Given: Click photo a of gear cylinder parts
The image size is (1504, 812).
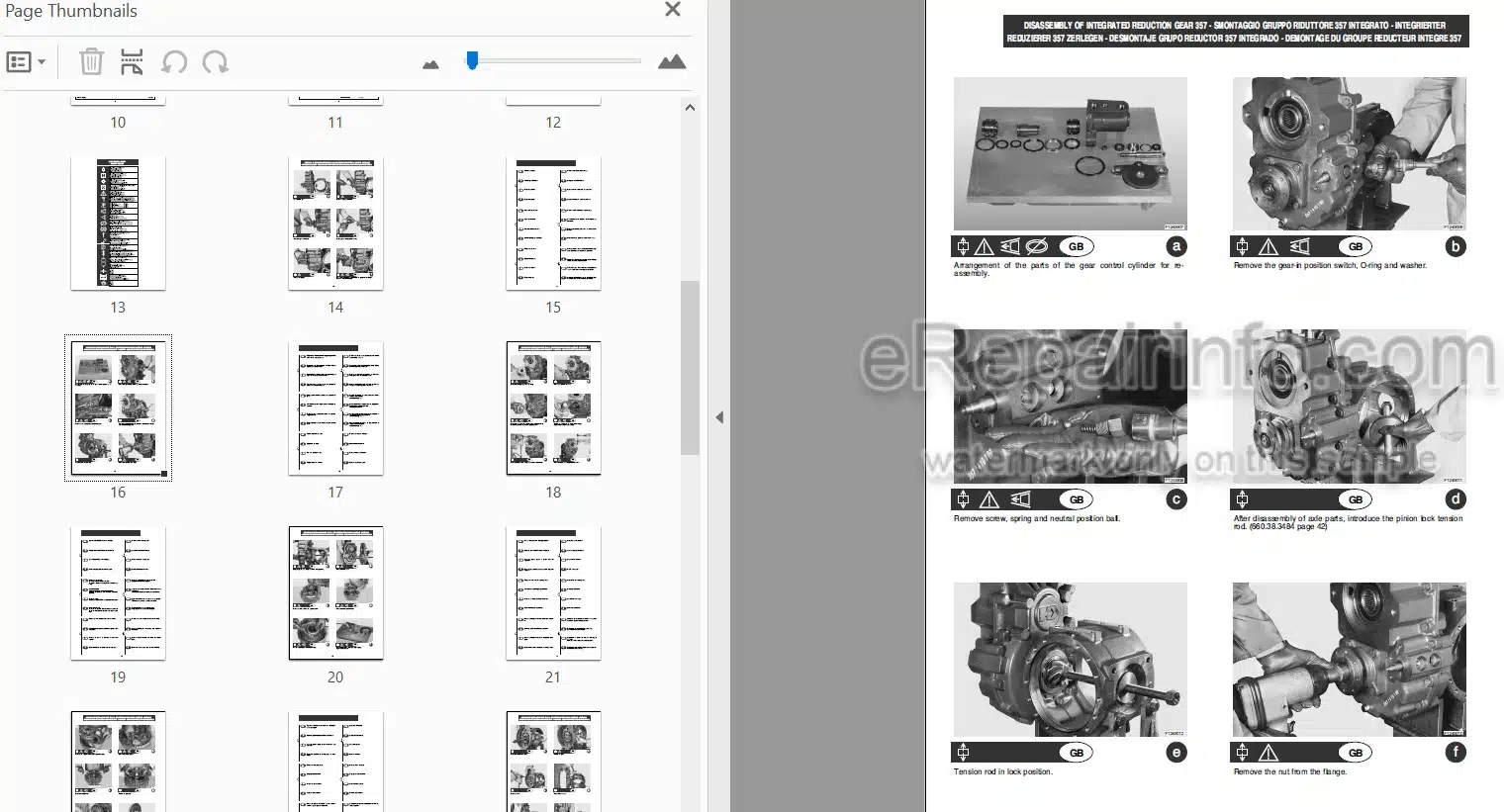Looking at the screenshot, I should [1070, 153].
